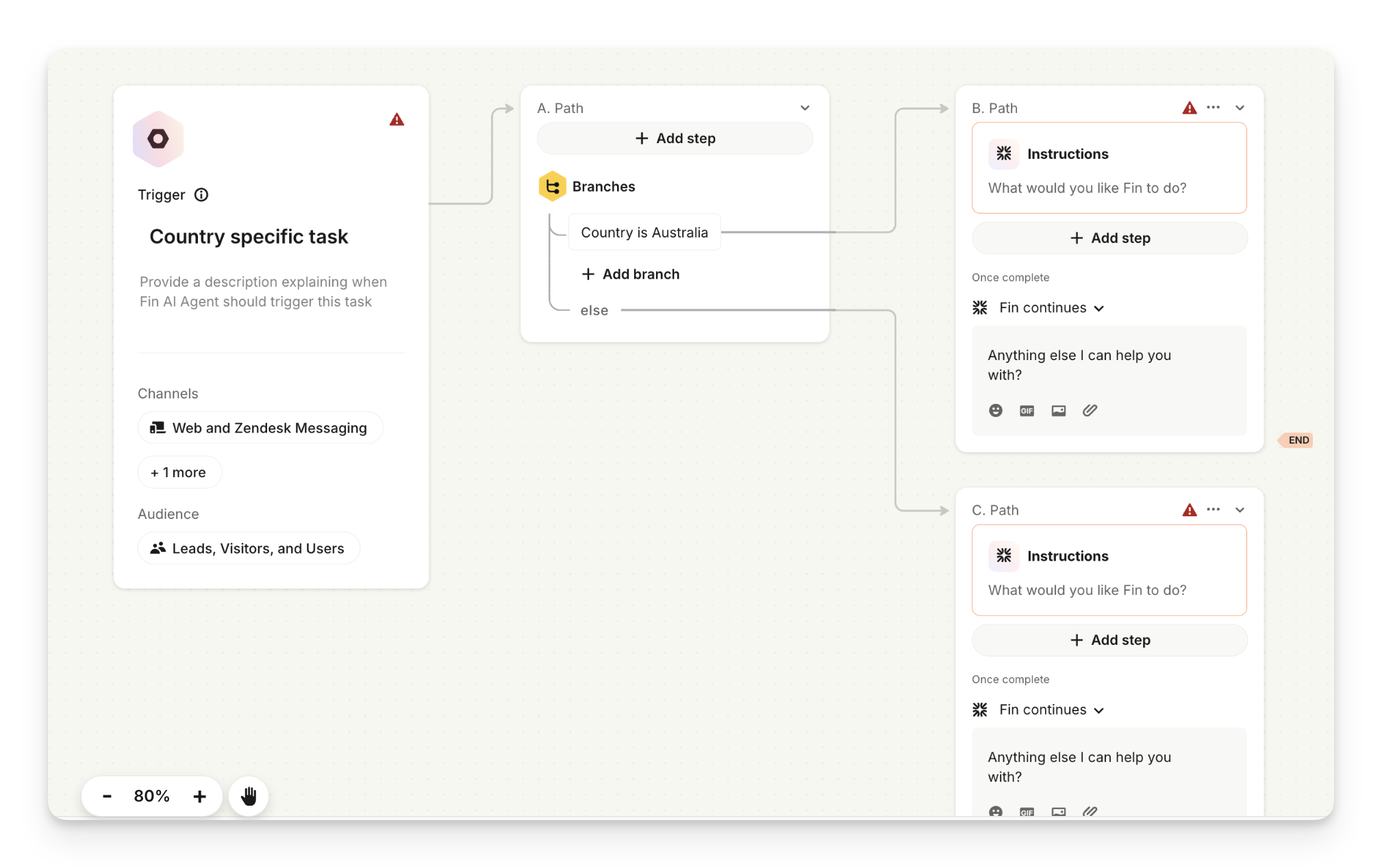Click the Trigger info icon
This screenshot has height=868, width=1382.
(x=201, y=195)
